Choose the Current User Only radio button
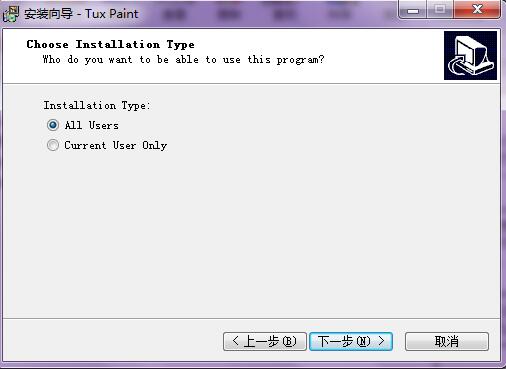 pos(53,145)
